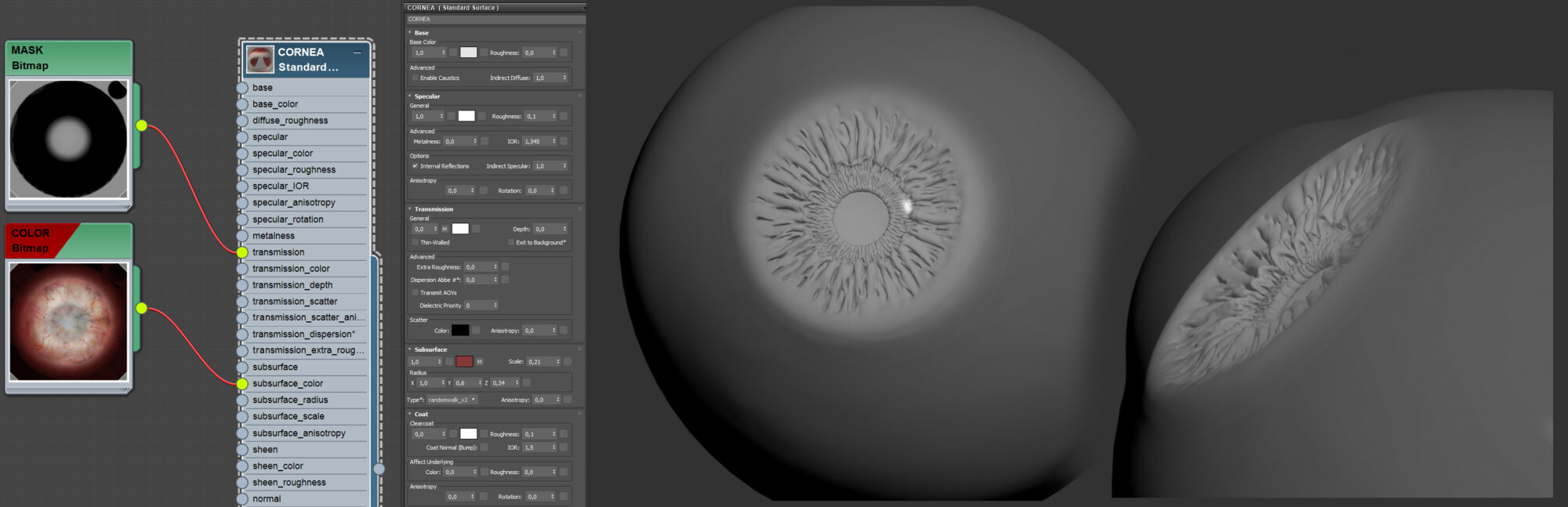Click map slot button next to Specular IOR
The image size is (1568, 507).
point(563,142)
